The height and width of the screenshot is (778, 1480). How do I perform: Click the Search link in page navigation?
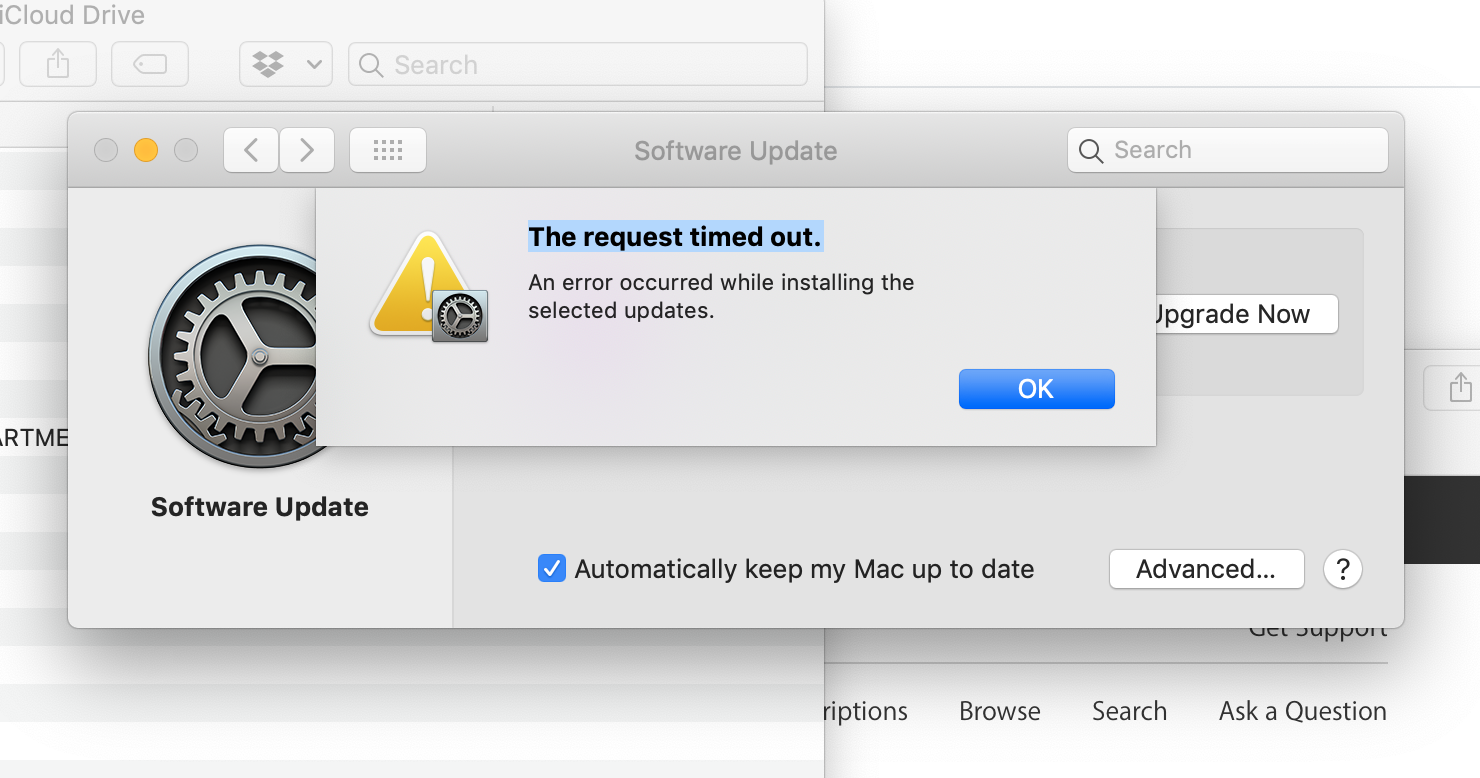tap(1129, 711)
